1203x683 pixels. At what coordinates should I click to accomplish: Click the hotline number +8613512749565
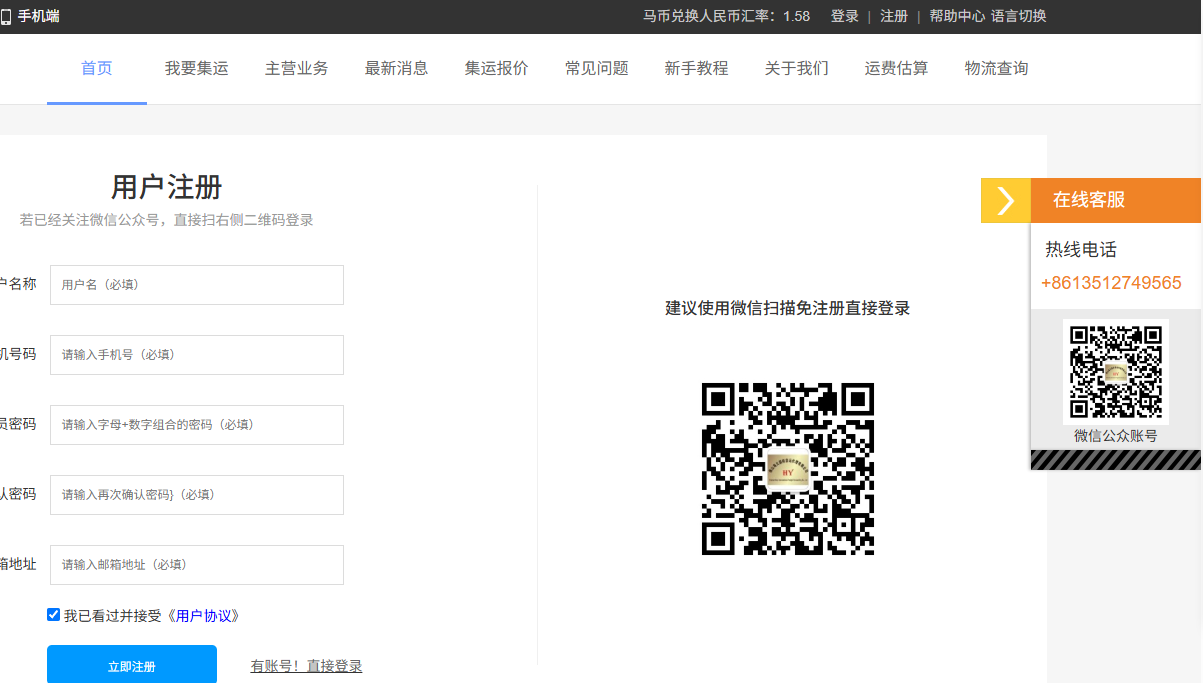(x=1111, y=283)
